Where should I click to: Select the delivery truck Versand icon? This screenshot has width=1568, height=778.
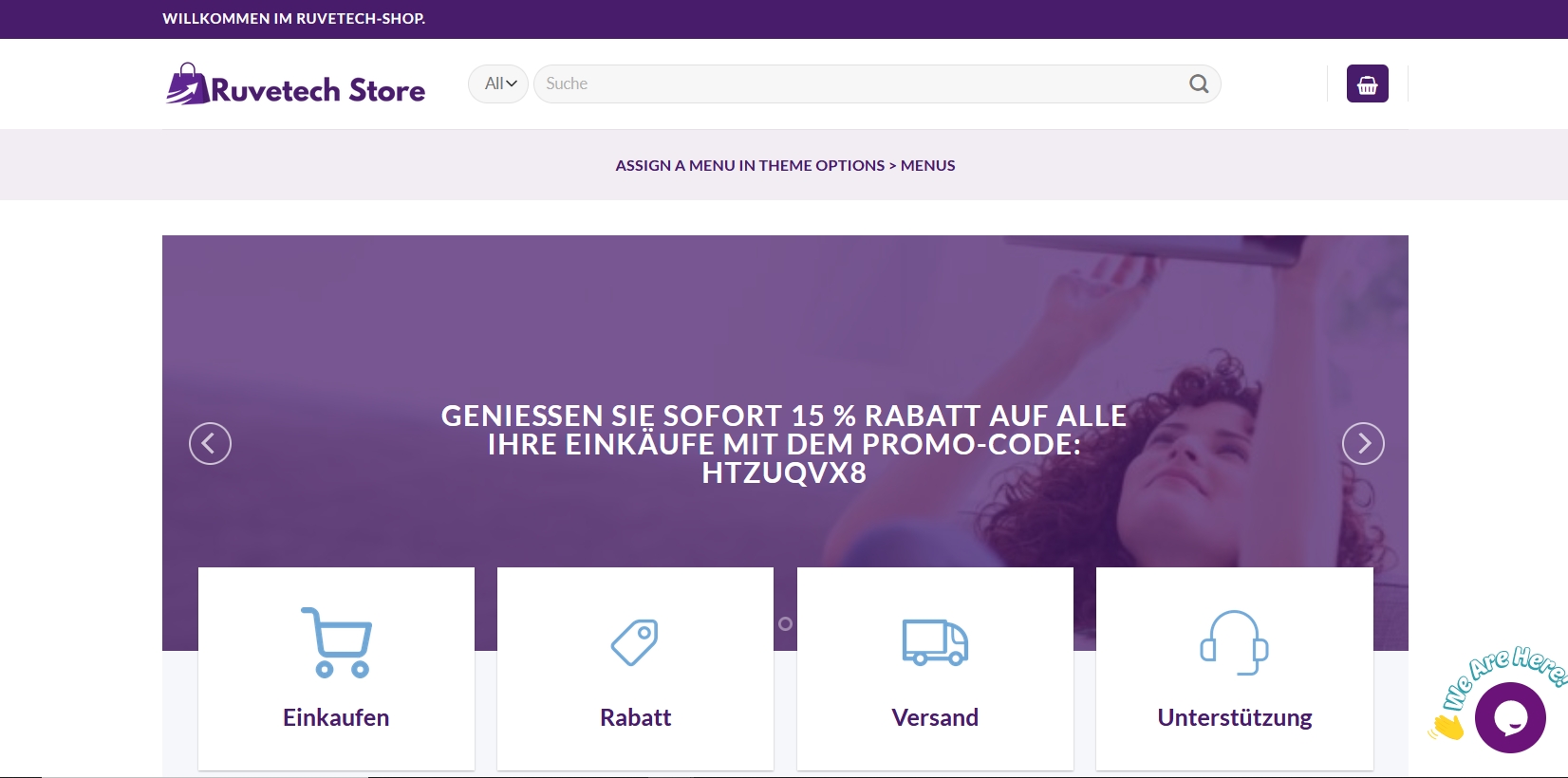tap(935, 642)
